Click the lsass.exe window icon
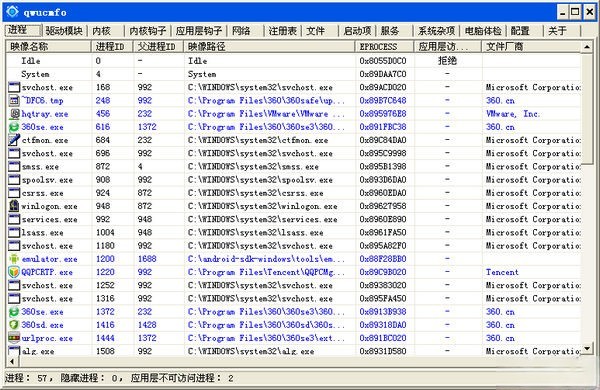Viewport: 600px width, 390px height. [x=14, y=233]
